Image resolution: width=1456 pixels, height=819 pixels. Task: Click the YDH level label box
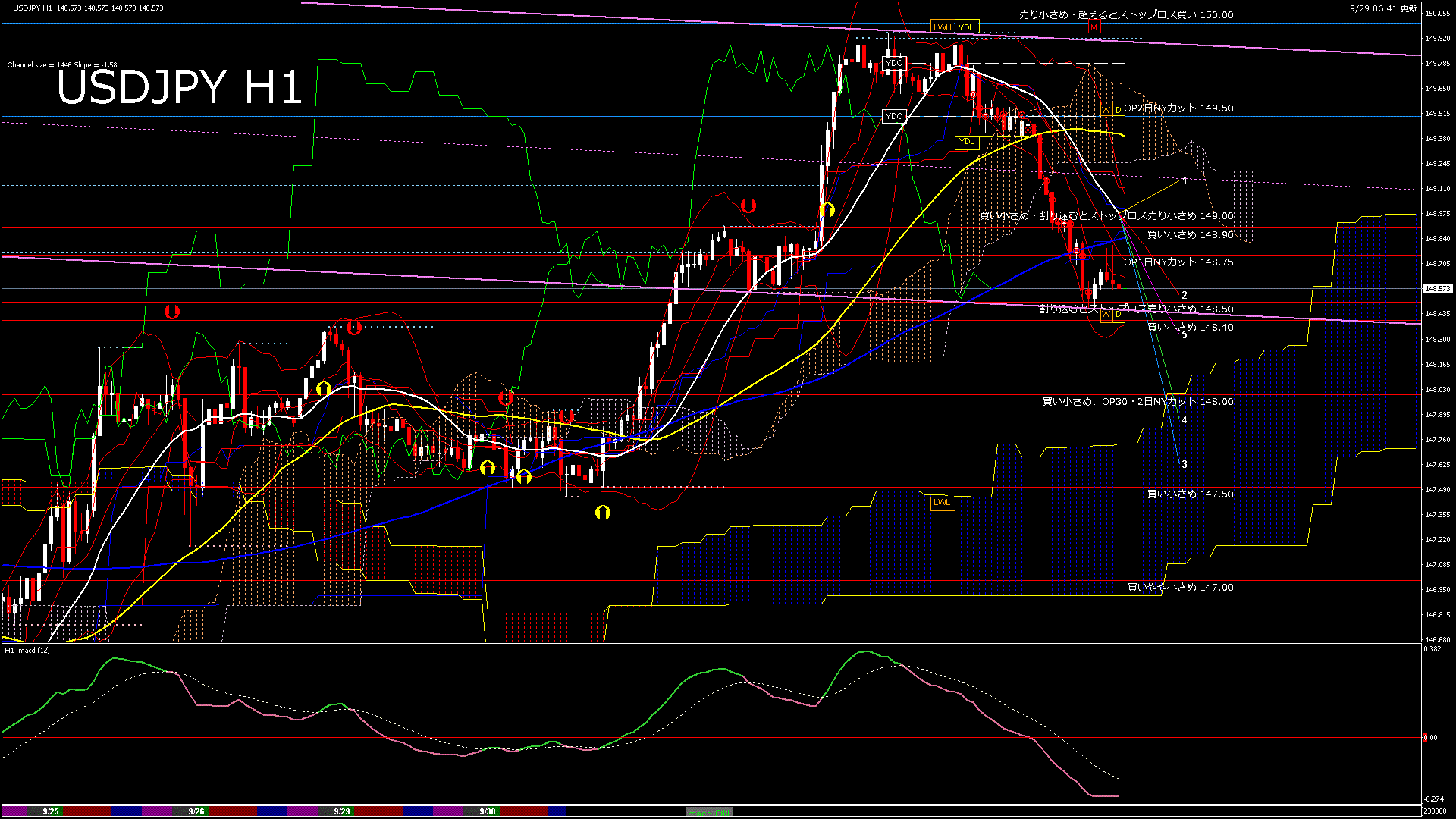point(966,27)
